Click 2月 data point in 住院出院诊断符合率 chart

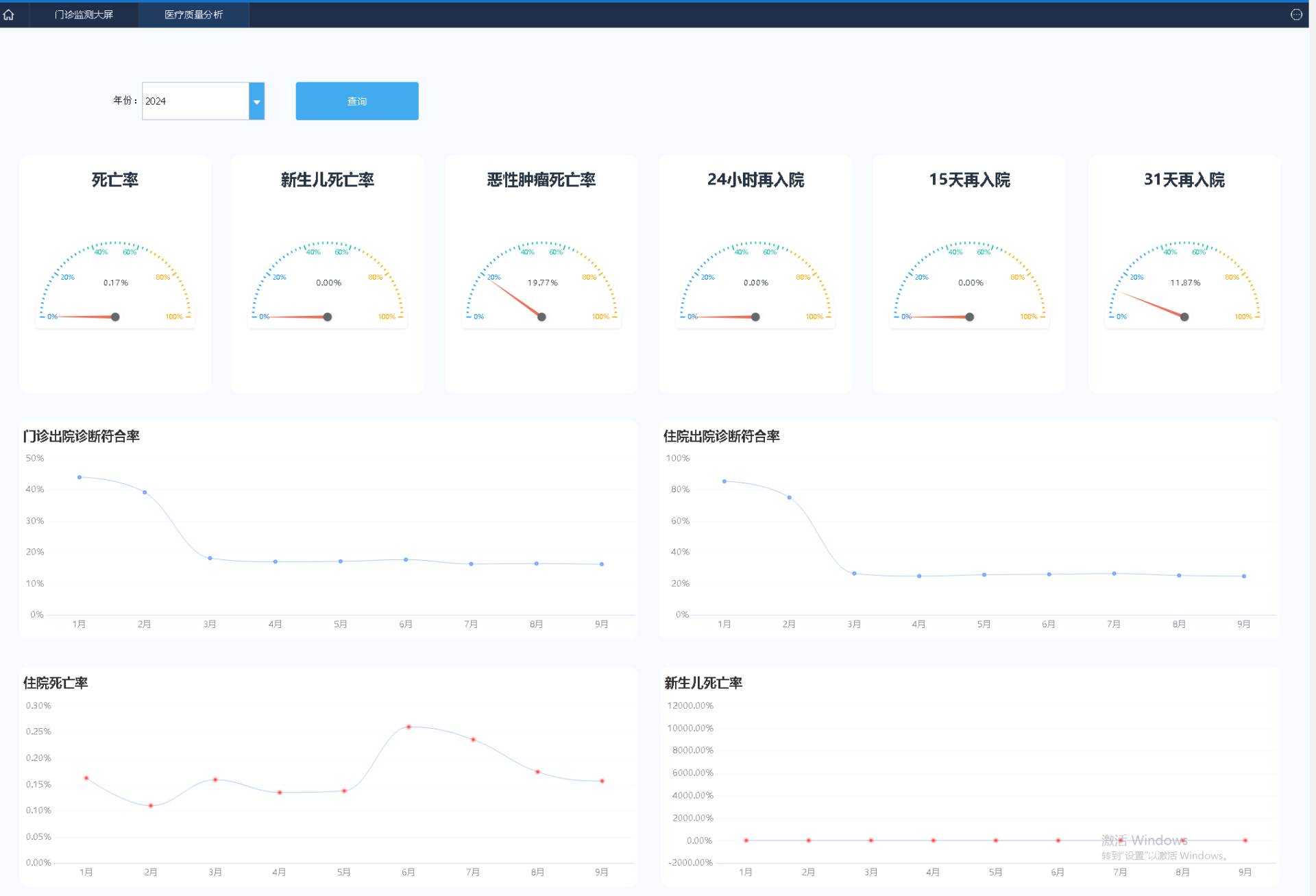point(790,498)
